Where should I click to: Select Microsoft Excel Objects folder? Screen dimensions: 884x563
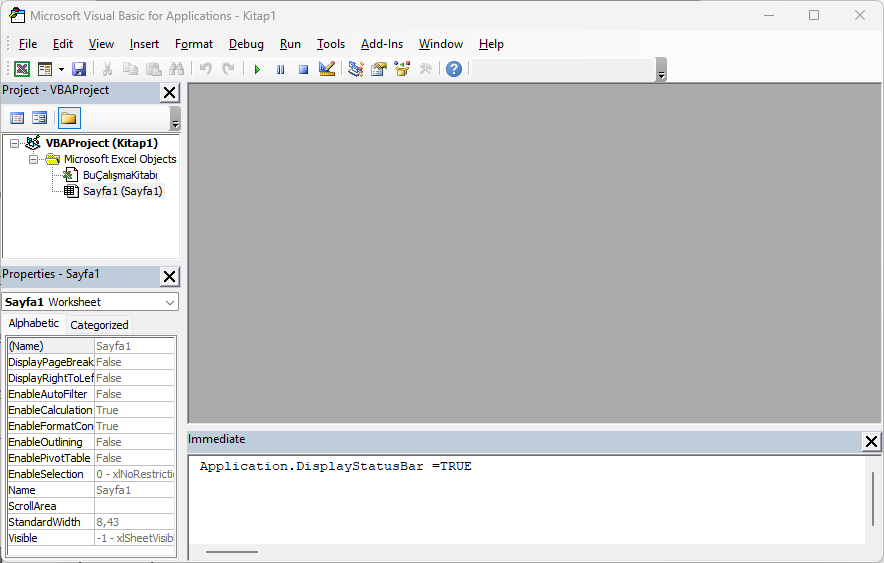(x=120, y=159)
